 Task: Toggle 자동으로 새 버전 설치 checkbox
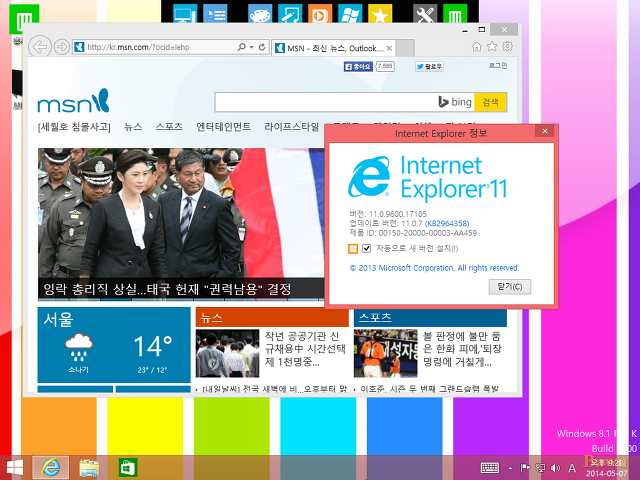[367, 248]
